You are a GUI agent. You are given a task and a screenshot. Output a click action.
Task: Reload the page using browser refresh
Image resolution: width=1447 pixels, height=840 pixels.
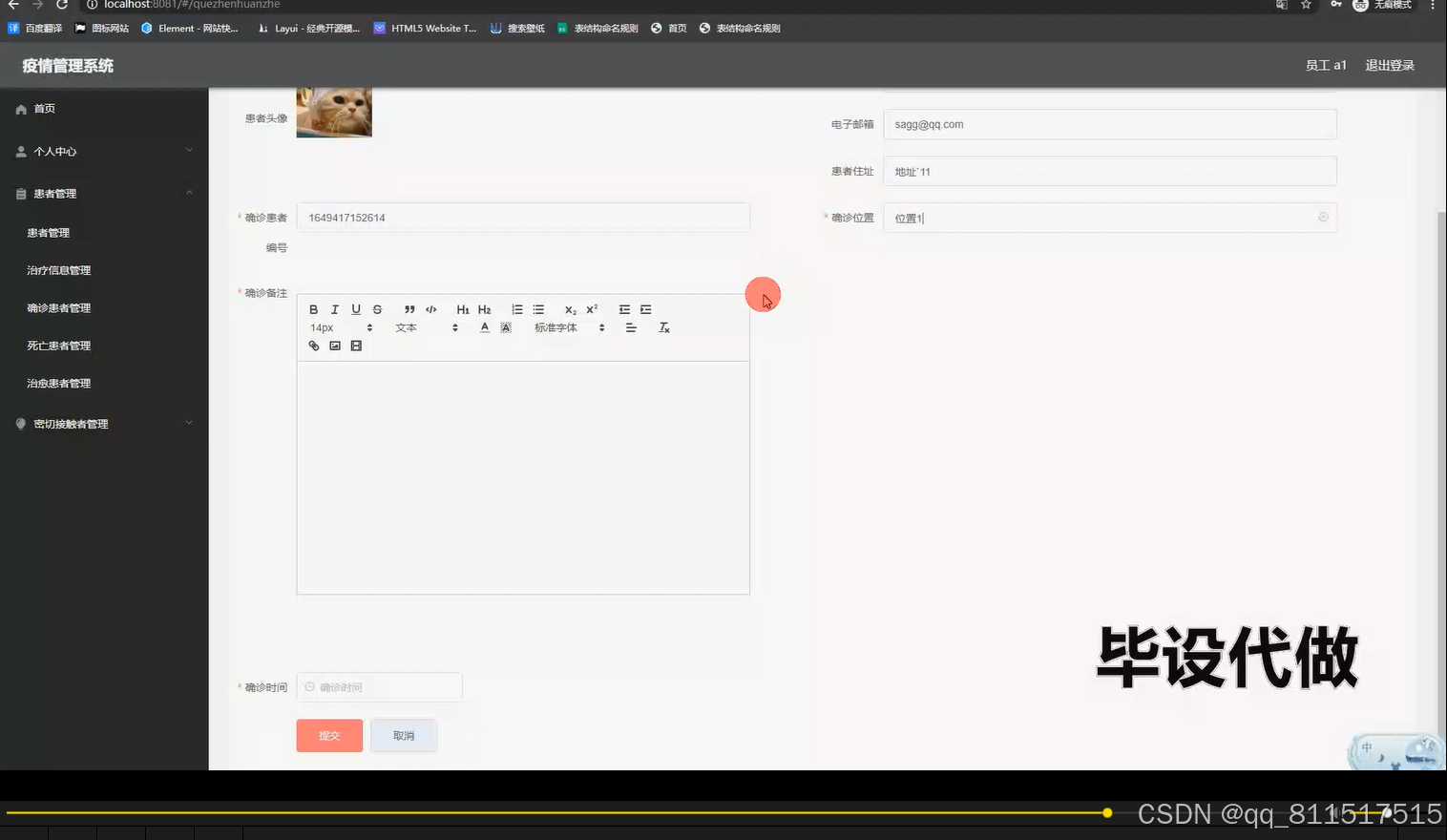click(x=62, y=5)
